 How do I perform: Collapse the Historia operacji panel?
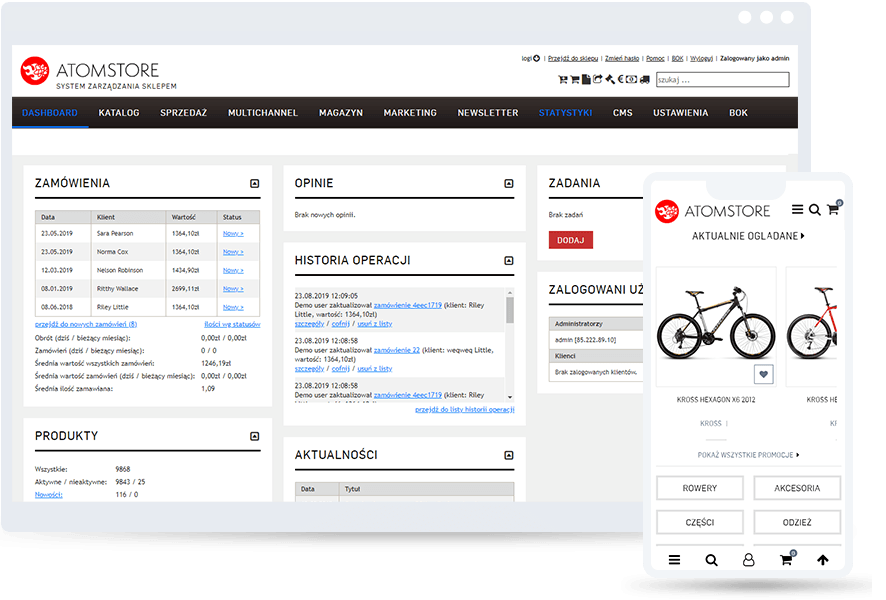[x=509, y=261]
